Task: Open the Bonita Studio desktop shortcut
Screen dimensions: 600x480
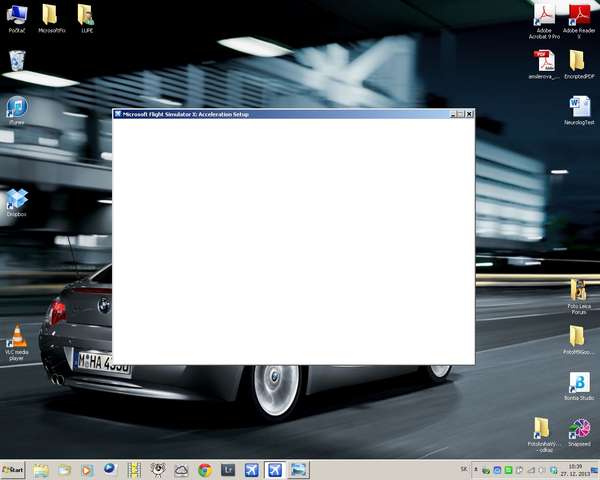Action: (579, 386)
